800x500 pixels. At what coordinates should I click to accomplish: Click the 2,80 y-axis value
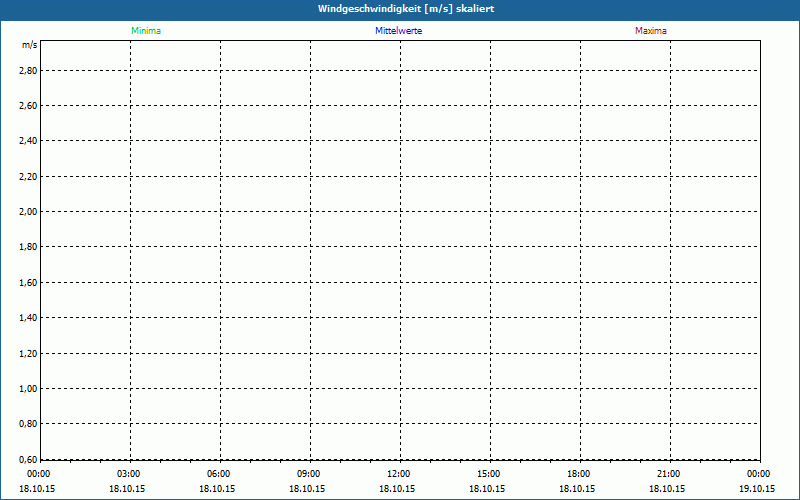tap(28, 71)
